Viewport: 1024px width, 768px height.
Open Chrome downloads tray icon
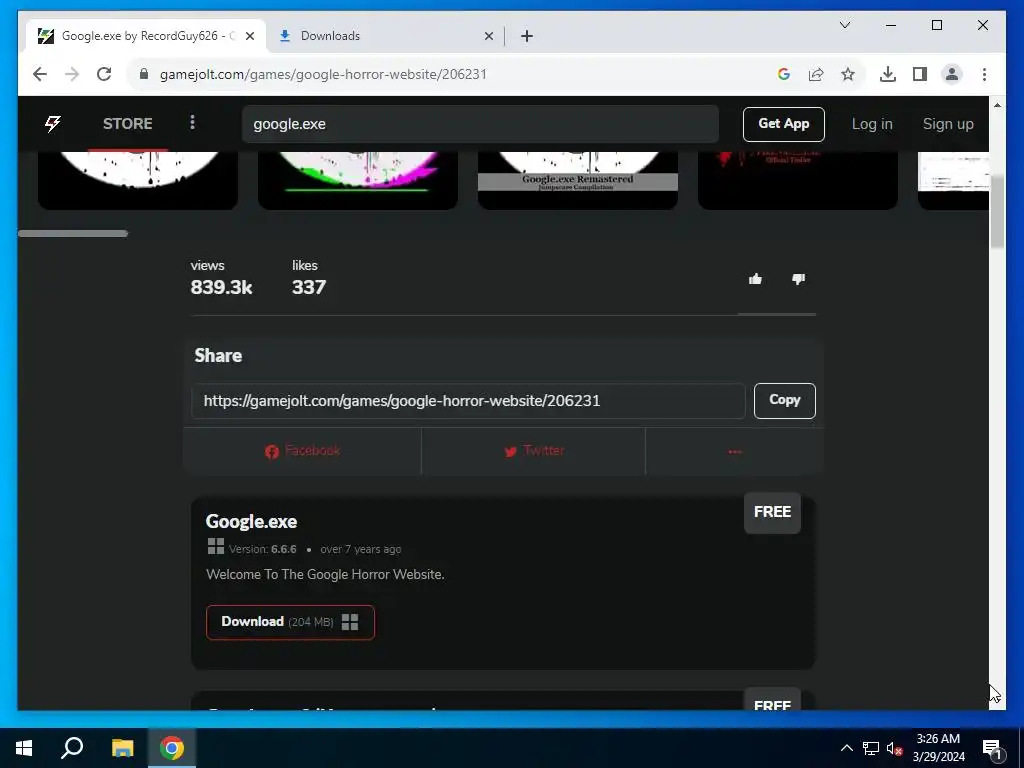(x=888, y=74)
